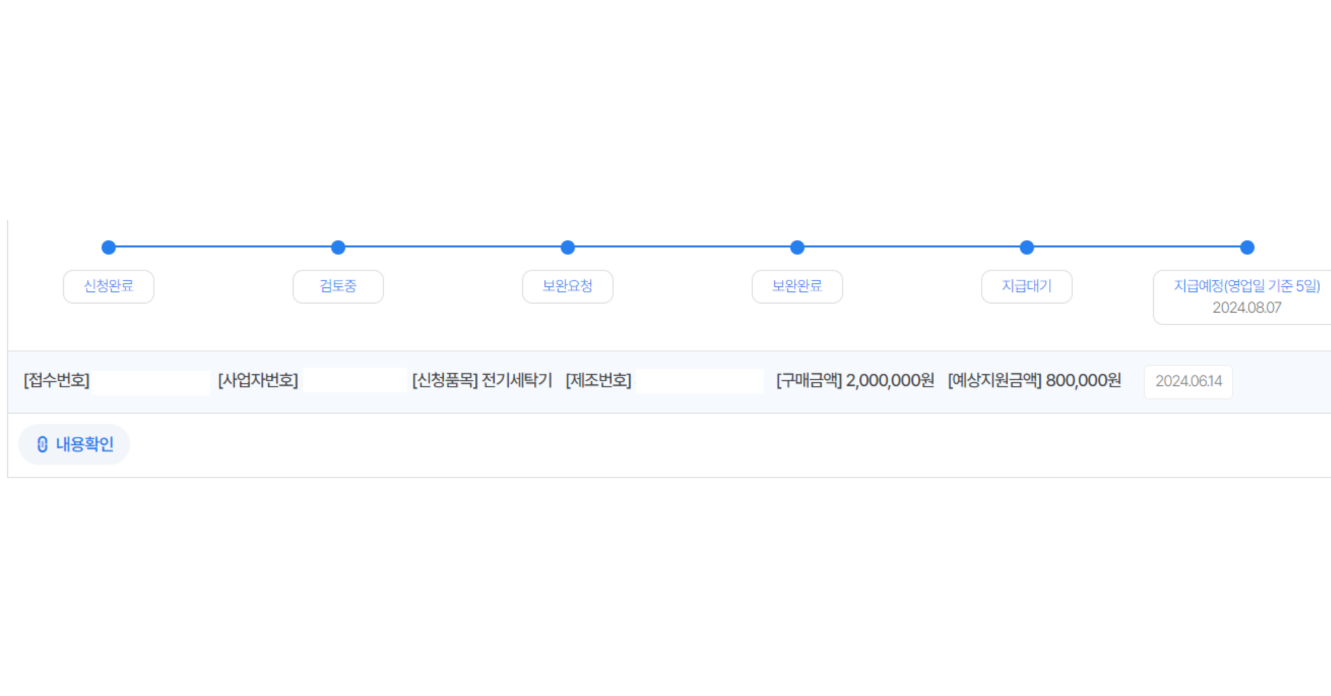Click the 지급대기 status label
Image resolution: width=1331 pixels, height=696 pixels.
1027,286
